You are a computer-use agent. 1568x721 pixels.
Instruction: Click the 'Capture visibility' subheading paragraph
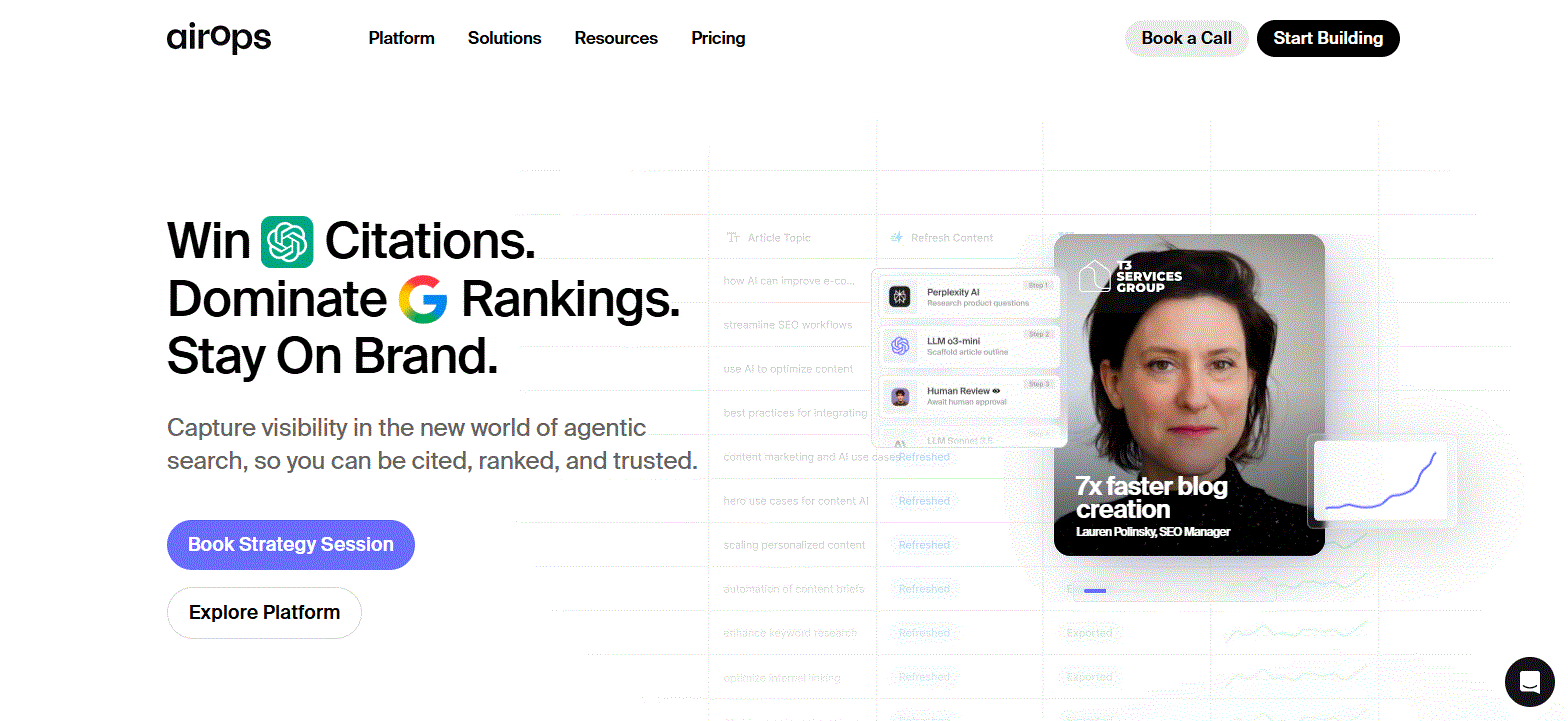point(432,444)
